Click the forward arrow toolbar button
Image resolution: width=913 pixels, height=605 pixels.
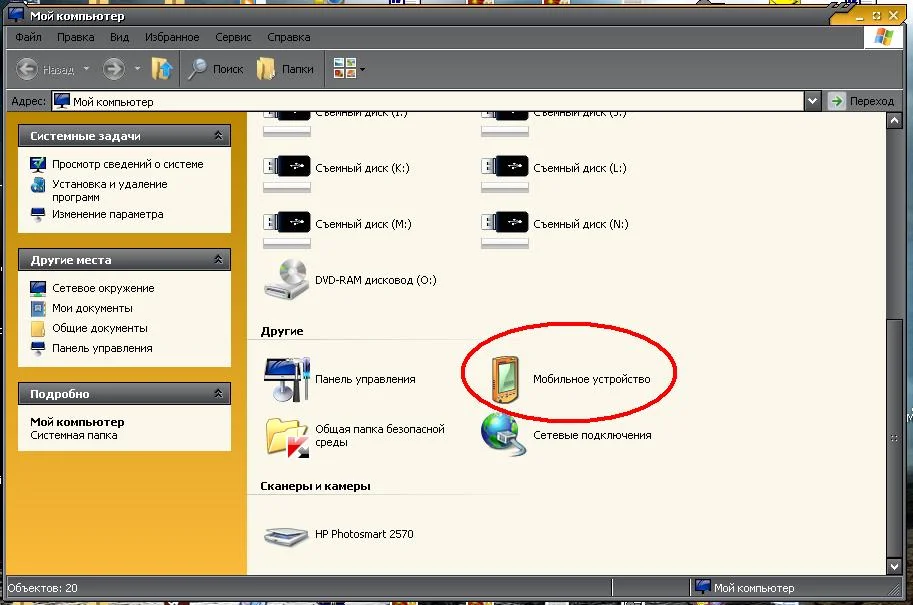click(114, 69)
